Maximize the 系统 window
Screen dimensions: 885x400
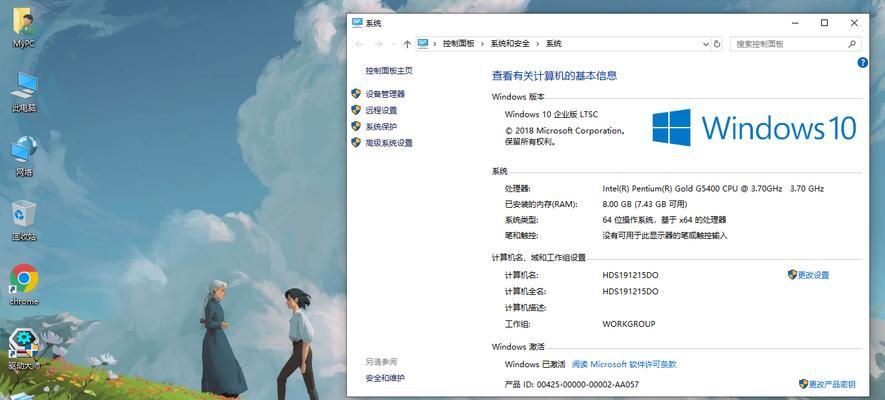[825, 23]
